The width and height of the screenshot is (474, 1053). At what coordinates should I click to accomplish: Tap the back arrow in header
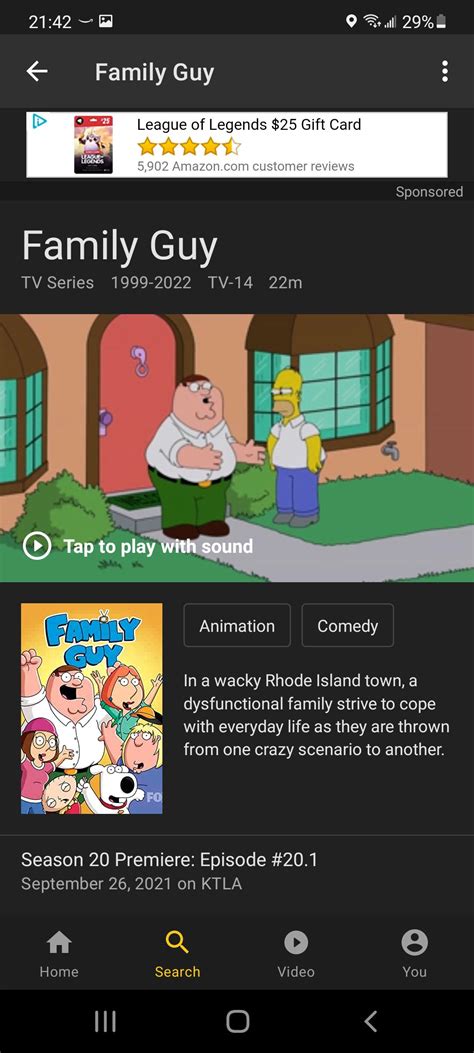click(37, 71)
